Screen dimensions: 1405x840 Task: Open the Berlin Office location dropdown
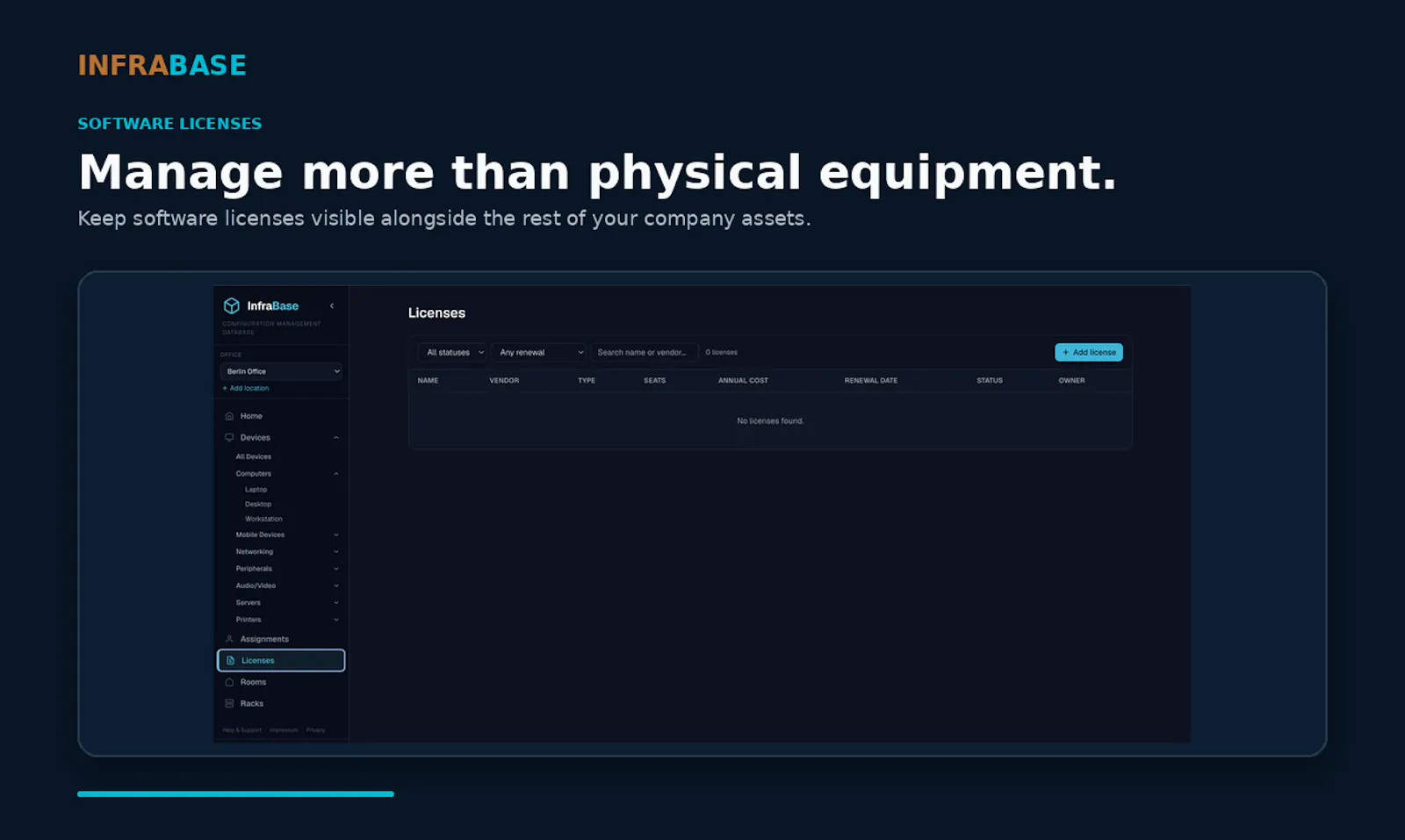point(281,371)
